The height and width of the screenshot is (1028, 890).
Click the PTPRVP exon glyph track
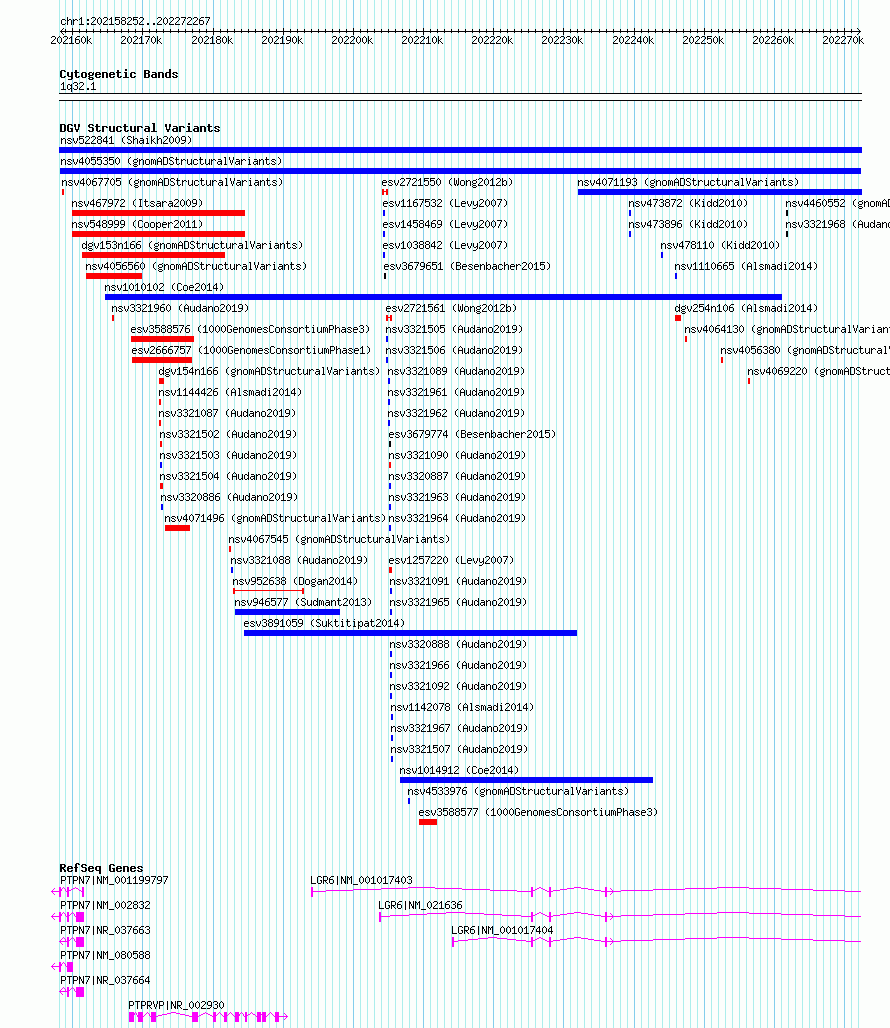(208, 1017)
